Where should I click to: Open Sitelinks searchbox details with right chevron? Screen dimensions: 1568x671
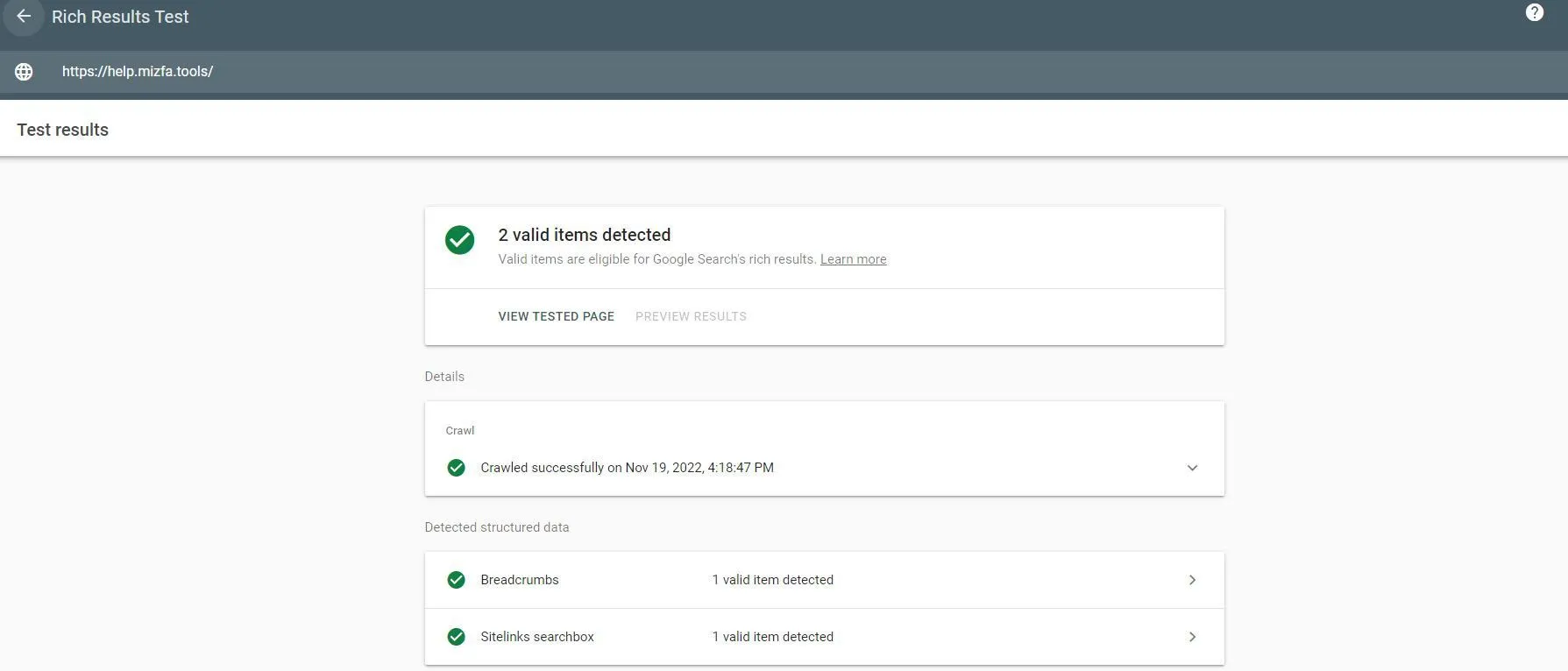coord(1192,637)
